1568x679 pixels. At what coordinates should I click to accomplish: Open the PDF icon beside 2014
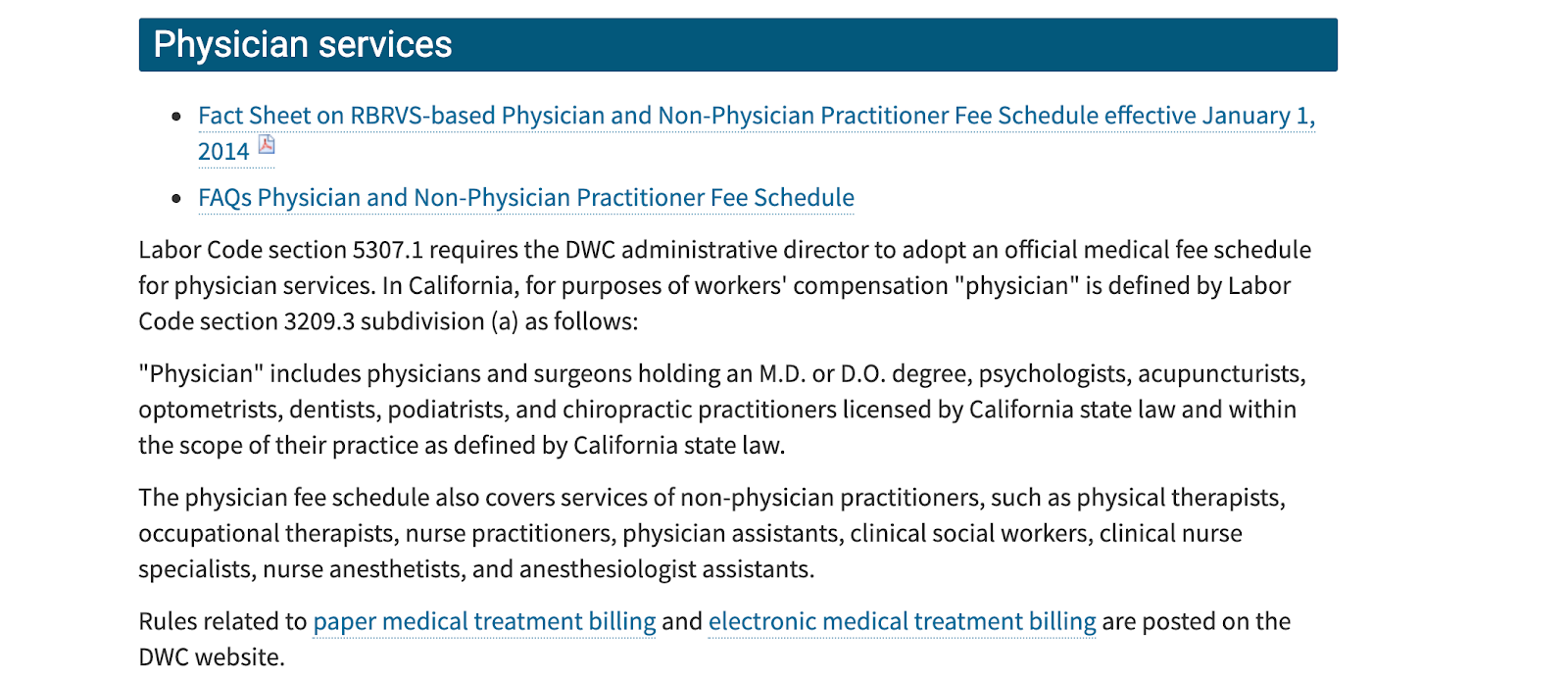pyautogui.click(x=267, y=146)
